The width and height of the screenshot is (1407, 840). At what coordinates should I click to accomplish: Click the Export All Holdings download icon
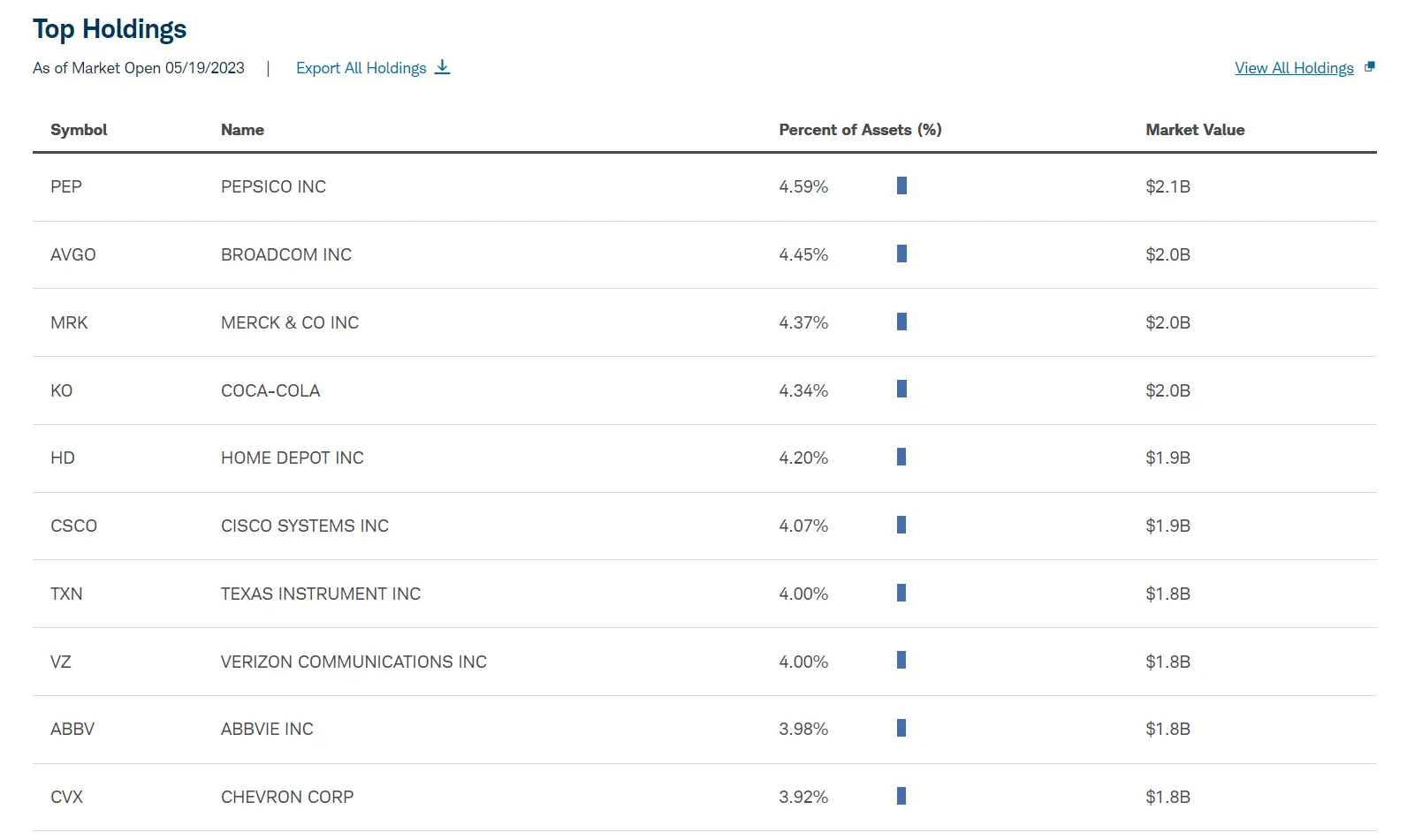click(x=443, y=67)
